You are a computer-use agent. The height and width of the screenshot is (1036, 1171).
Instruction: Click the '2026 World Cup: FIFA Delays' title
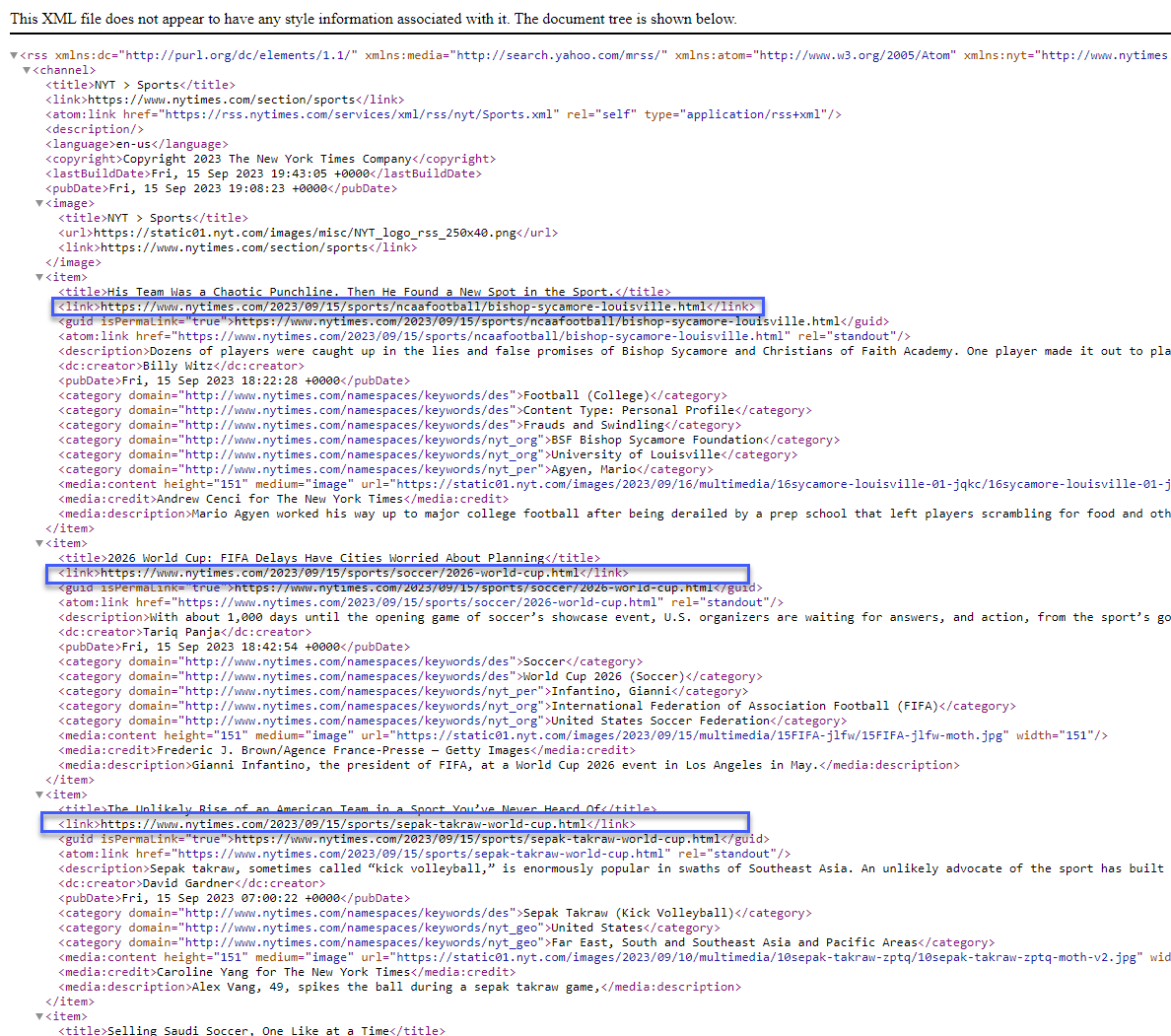pos(329,558)
